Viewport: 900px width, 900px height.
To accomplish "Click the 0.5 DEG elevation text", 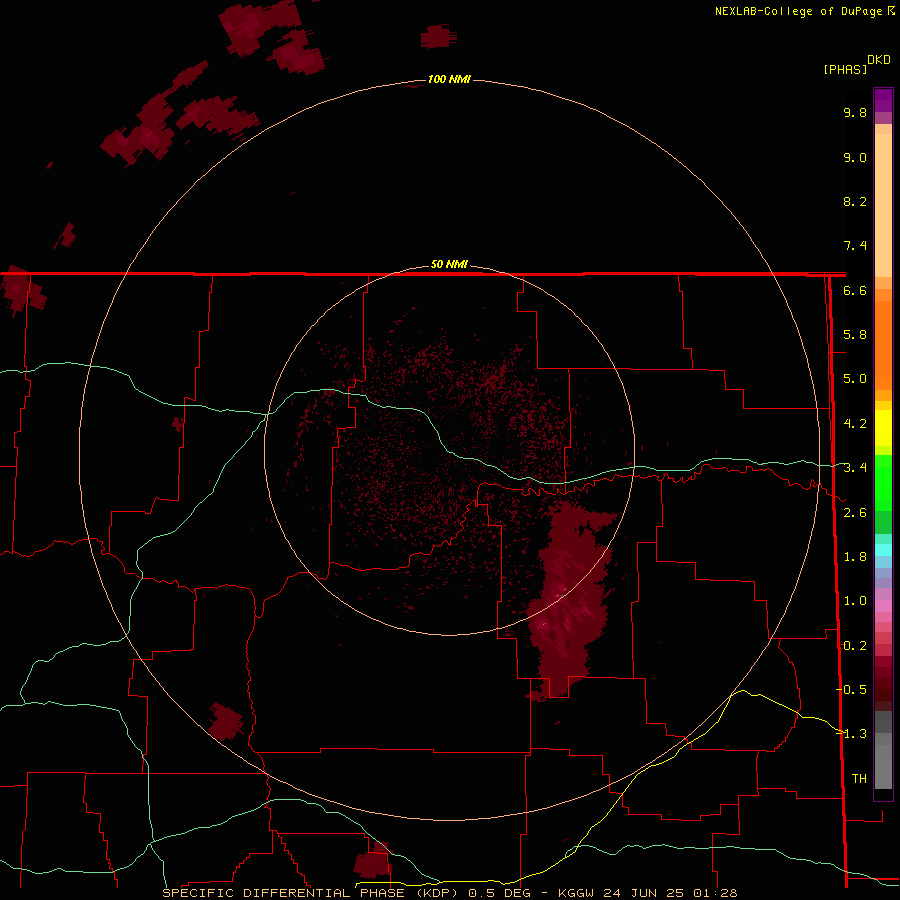I will (x=499, y=893).
